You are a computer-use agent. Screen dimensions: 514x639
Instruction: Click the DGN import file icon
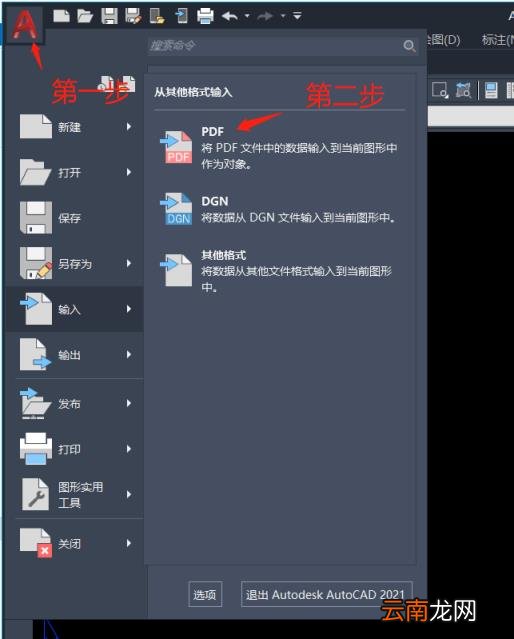[x=176, y=209]
